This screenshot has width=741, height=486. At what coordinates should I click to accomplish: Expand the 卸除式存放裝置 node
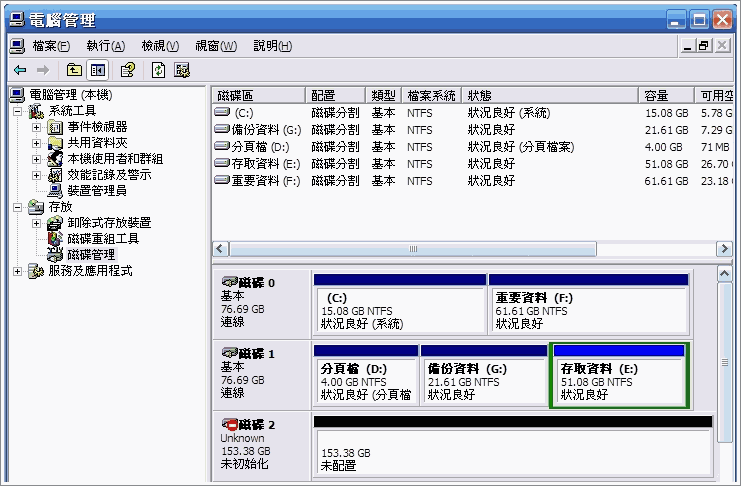[36, 223]
